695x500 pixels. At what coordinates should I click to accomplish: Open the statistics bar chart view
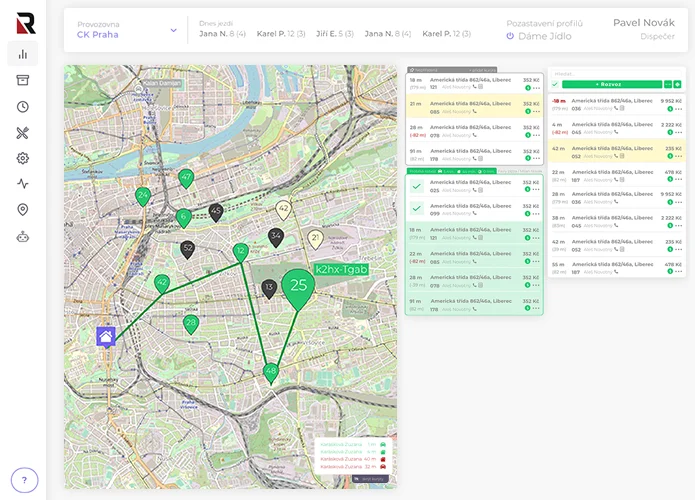point(22,54)
